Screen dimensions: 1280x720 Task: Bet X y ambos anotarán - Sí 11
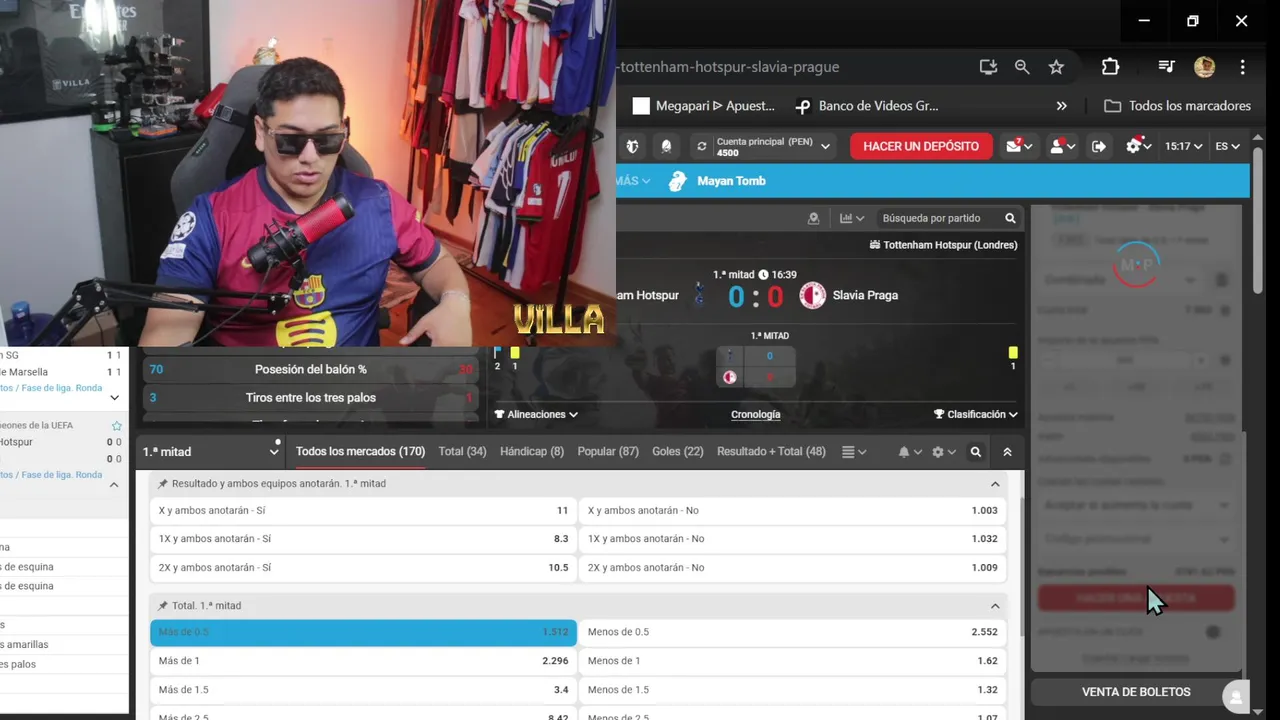pyautogui.click(x=363, y=510)
